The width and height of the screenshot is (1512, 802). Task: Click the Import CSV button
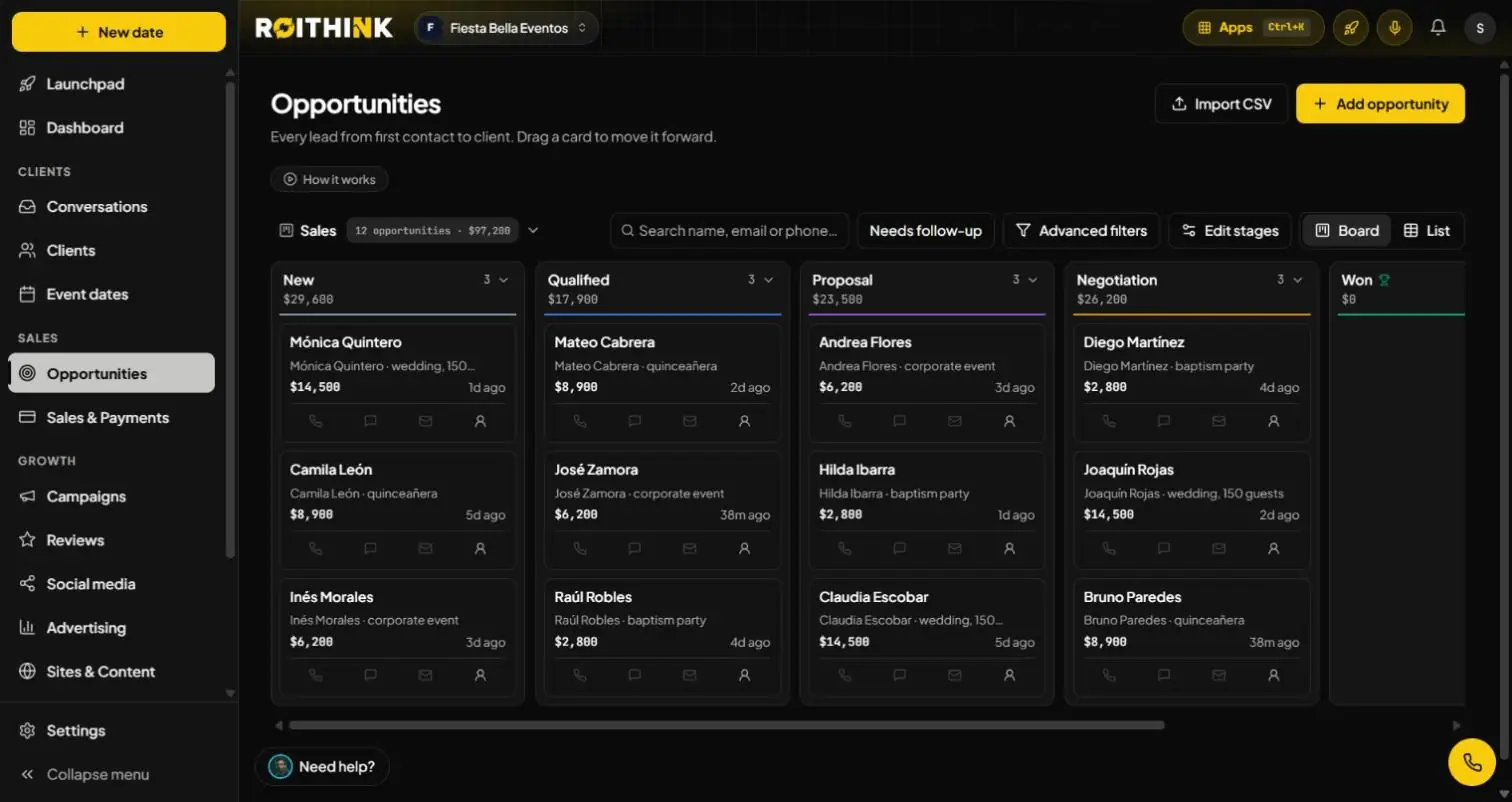(x=1221, y=104)
